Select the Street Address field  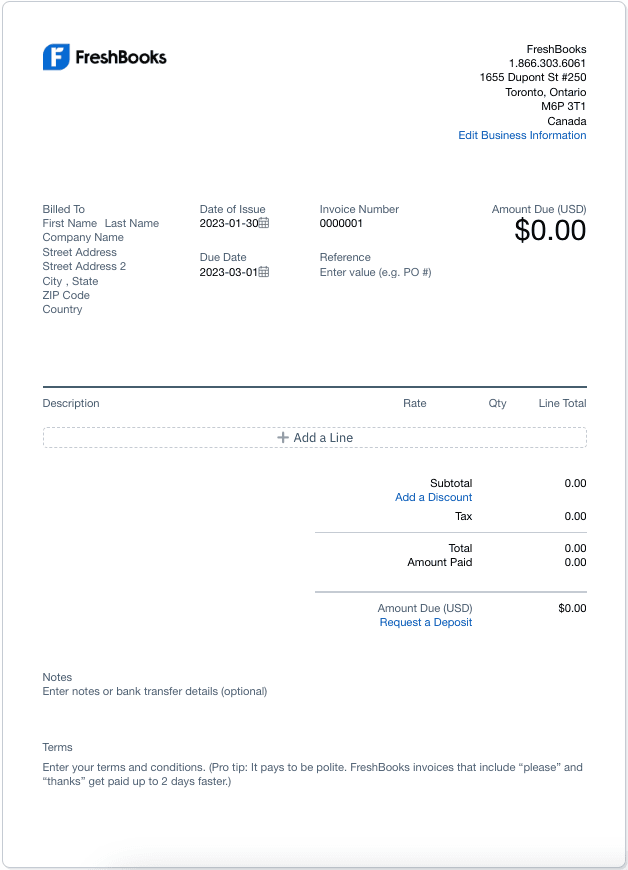click(x=79, y=252)
